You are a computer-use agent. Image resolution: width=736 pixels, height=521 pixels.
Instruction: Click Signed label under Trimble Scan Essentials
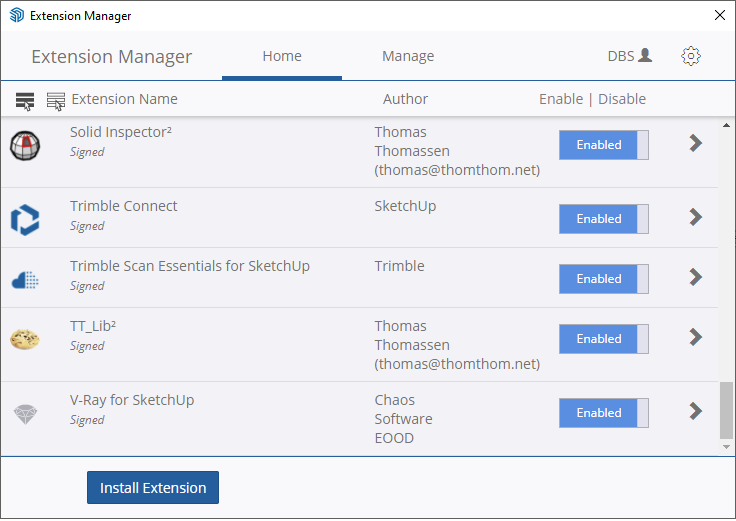click(87, 286)
